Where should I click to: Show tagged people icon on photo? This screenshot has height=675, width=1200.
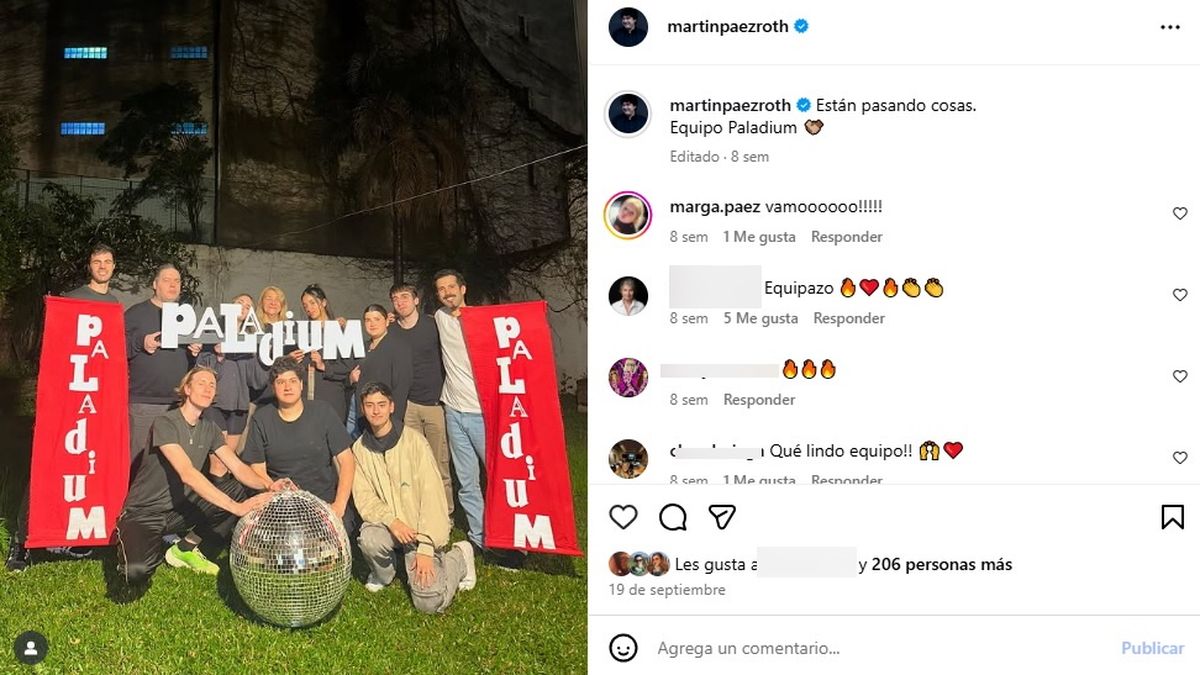pos(31,648)
